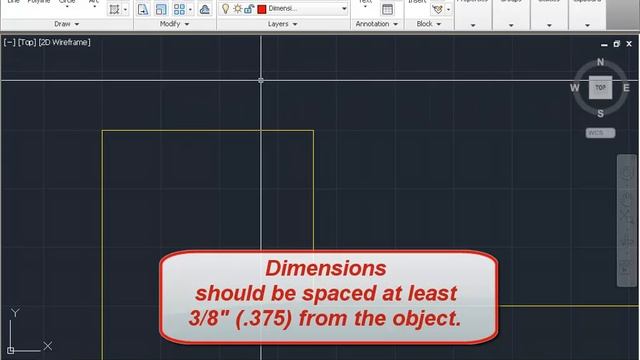Viewport: 640px width, 360px height.
Task: Expand the Draw panel title
Action: tap(67, 24)
